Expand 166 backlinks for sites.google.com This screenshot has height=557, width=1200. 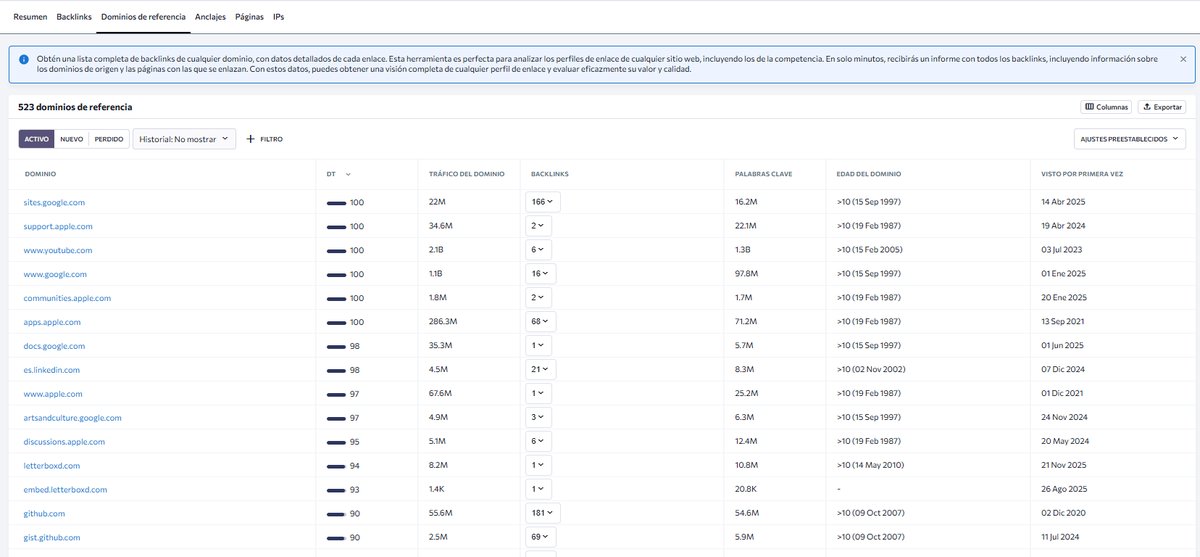coord(543,202)
